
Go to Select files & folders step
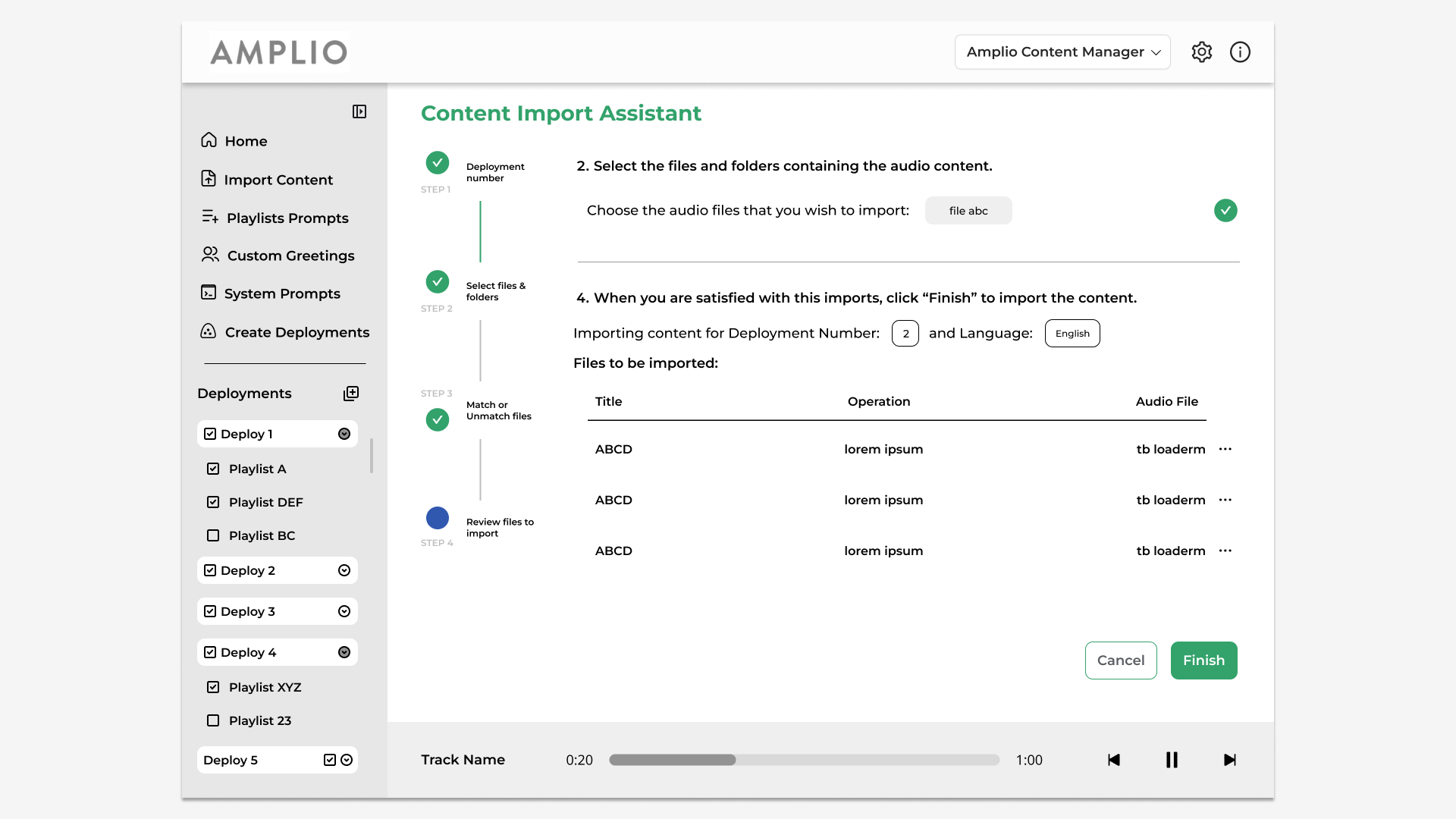(496, 291)
